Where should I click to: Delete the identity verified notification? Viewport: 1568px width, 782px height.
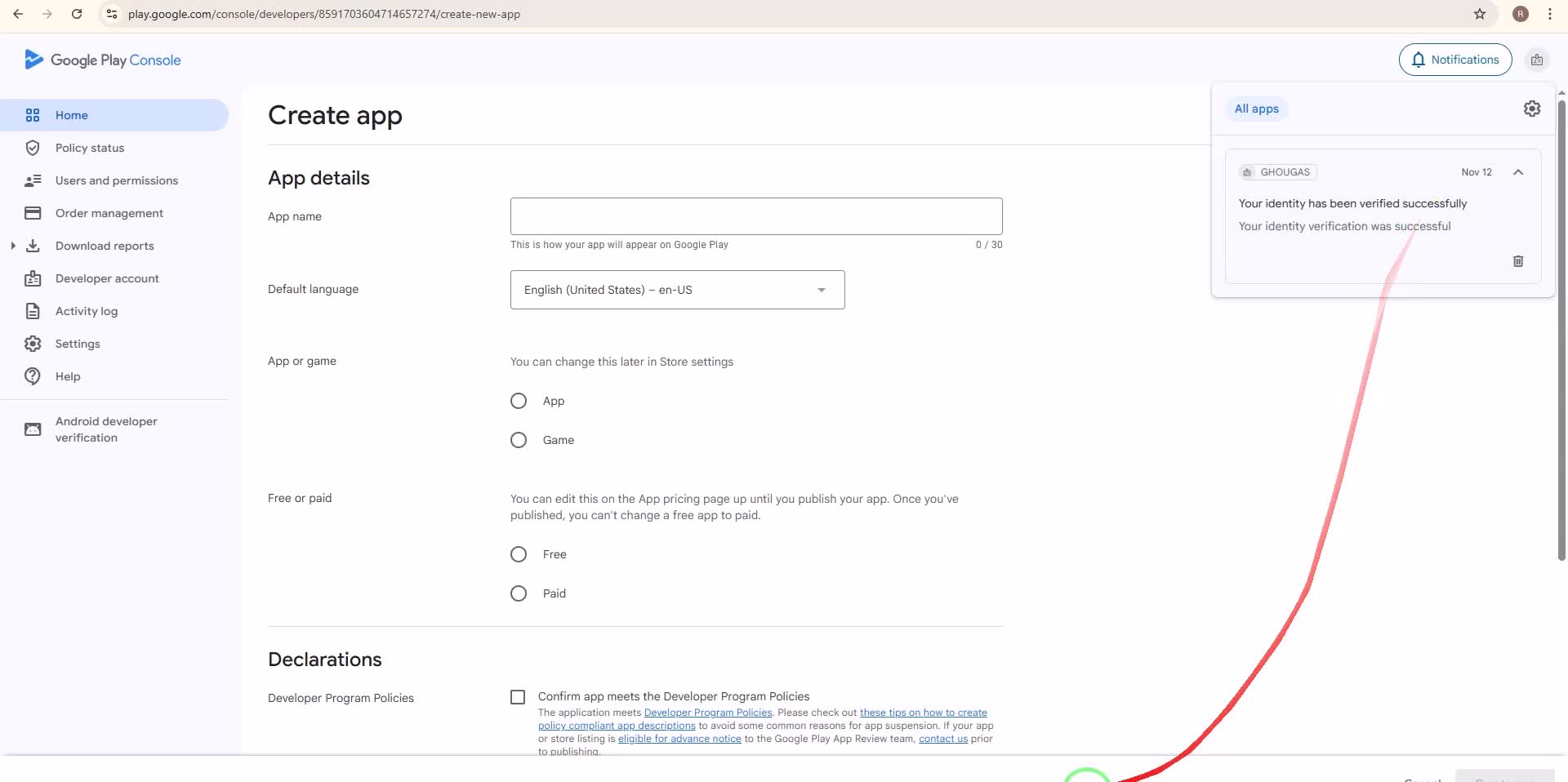coord(1517,261)
